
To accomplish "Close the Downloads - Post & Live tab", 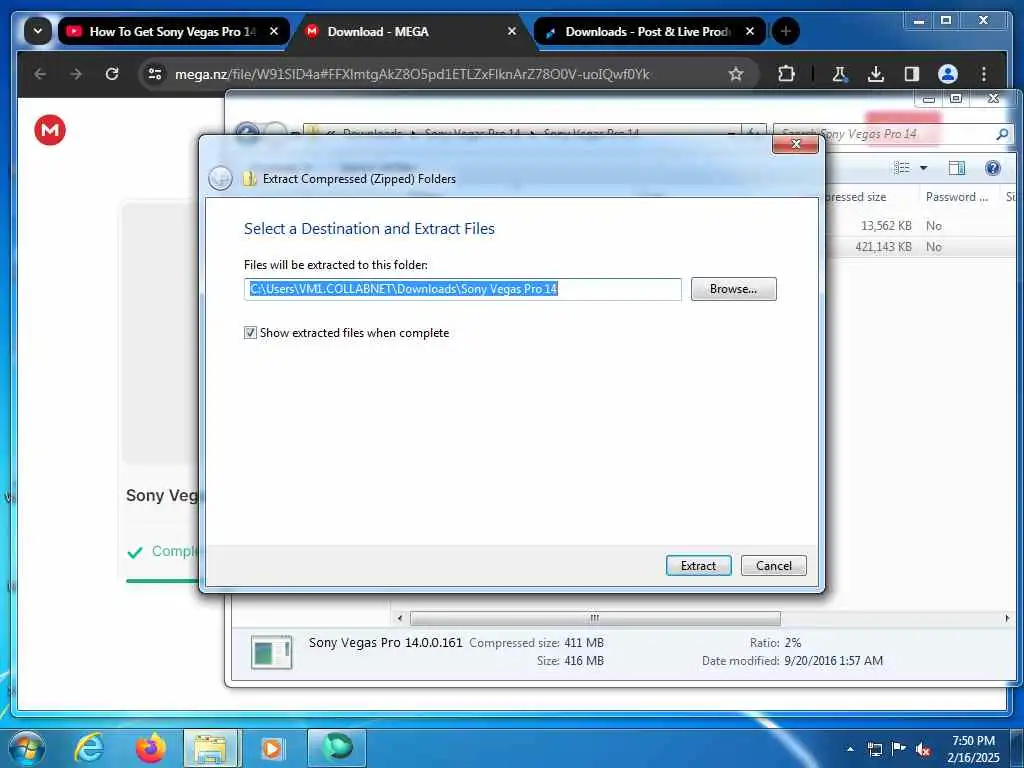I will coord(750,31).
